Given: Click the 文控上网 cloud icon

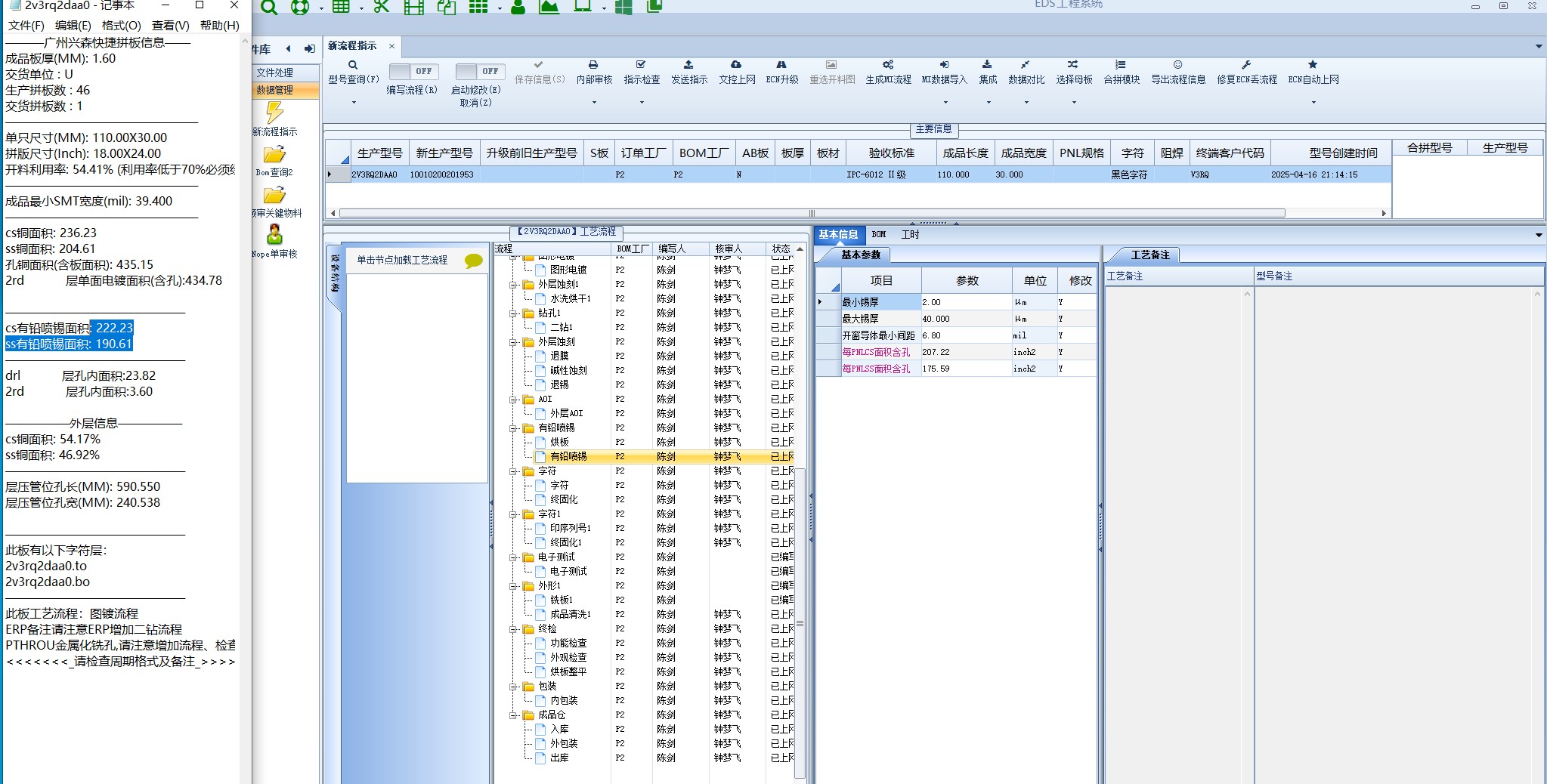Looking at the screenshot, I should coord(736,65).
